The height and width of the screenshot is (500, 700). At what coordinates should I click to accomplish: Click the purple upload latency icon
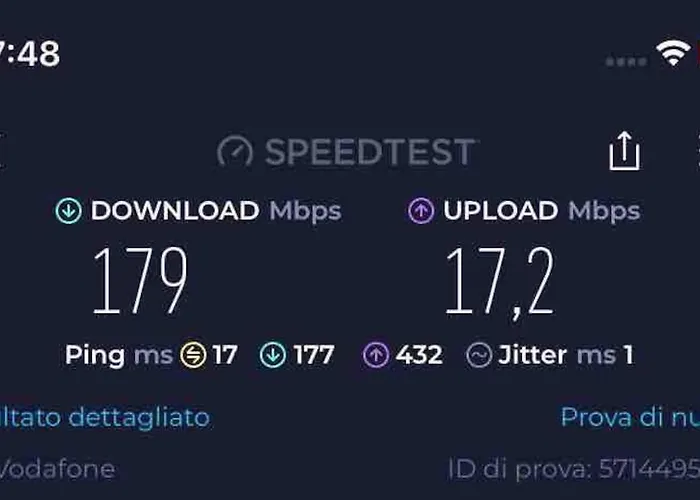click(x=375, y=355)
